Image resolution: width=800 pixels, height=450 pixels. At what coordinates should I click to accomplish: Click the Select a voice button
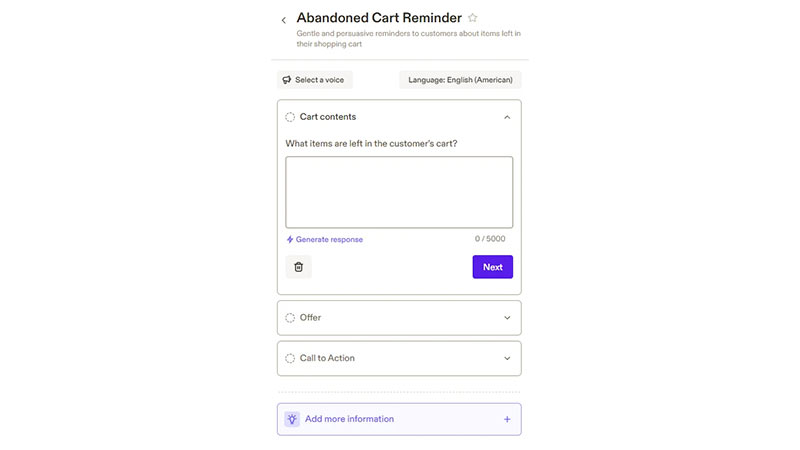tap(315, 80)
